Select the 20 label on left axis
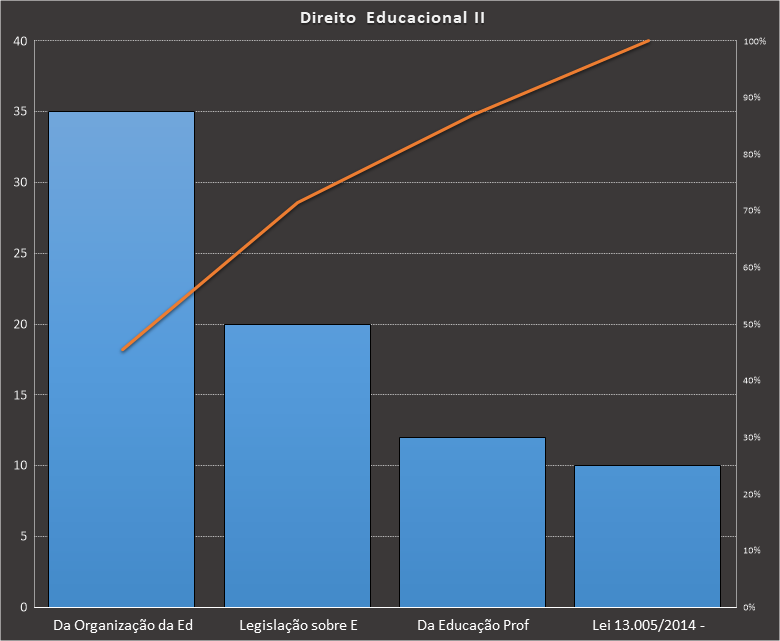This screenshot has height=641, width=780. click(x=20, y=324)
